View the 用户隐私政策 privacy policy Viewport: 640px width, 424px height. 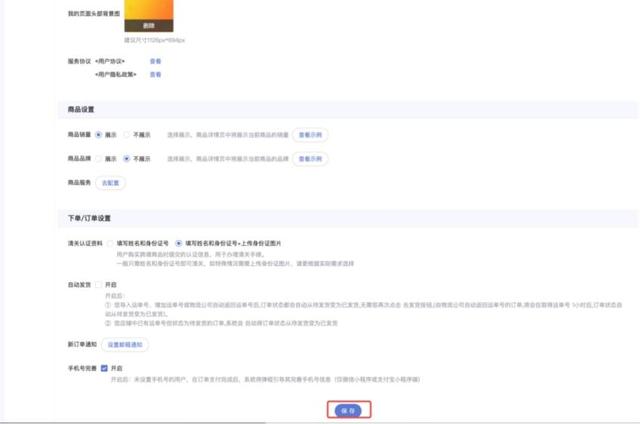pyautogui.click(x=155, y=75)
